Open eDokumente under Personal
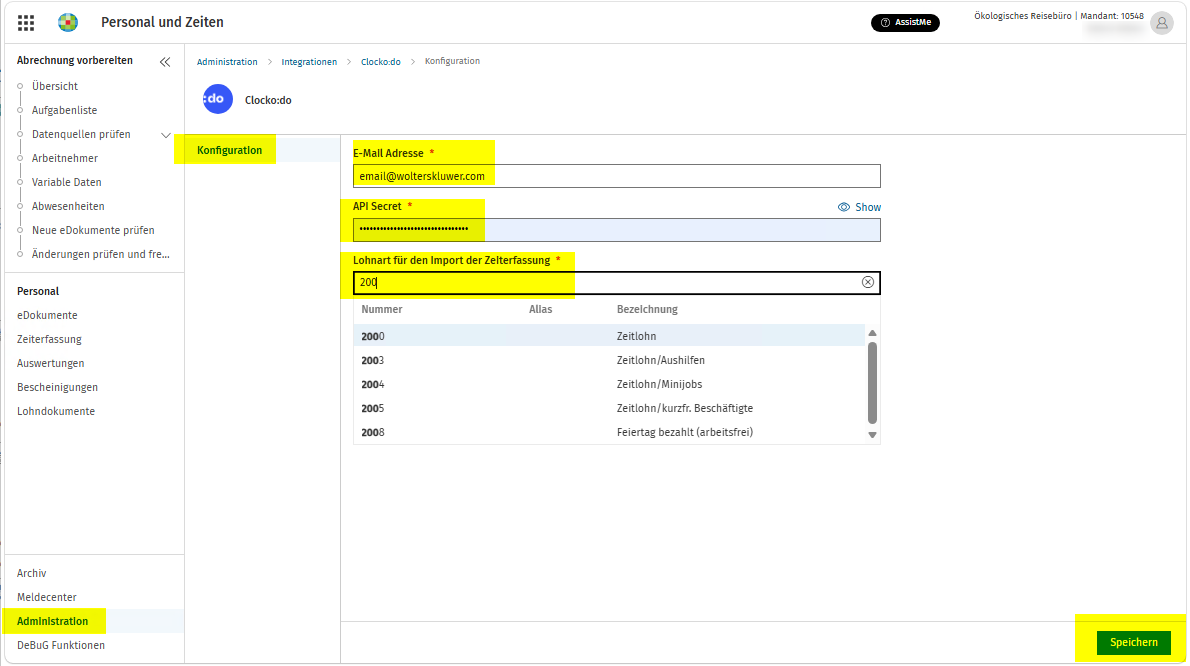Image resolution: width=1190 pixels, height=666 pixels. [x=47, y=316]
